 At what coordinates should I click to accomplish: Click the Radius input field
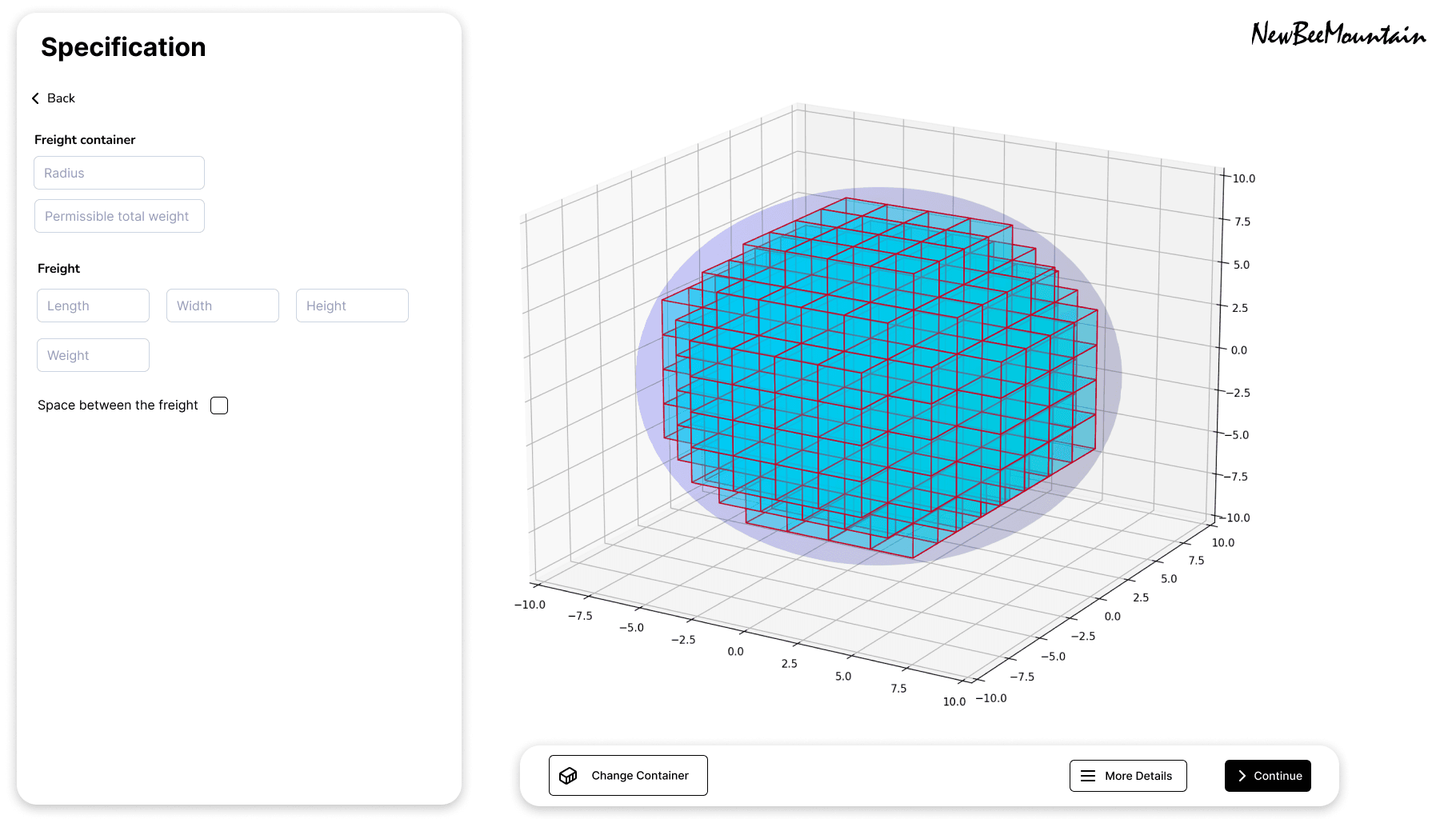click(x=118, y=173)
